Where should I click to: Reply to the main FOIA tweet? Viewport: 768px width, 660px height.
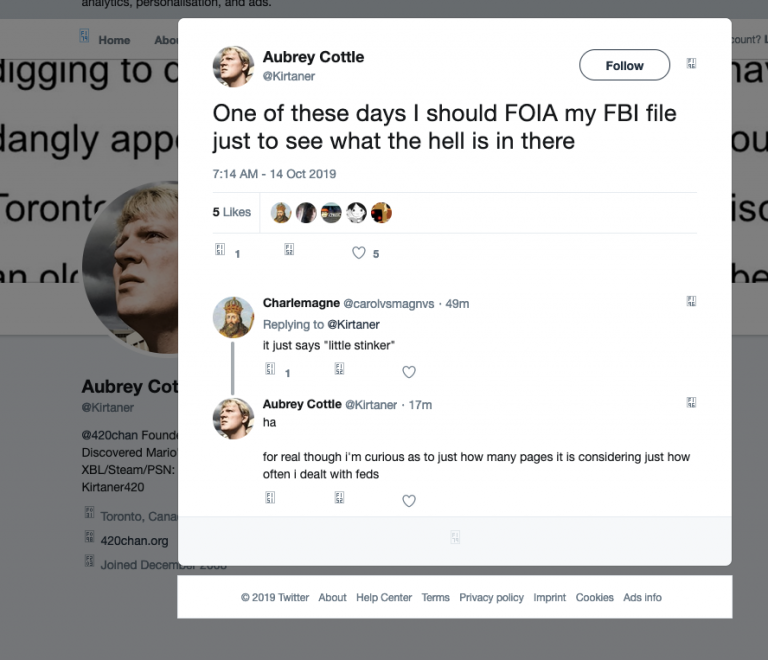click(221, 252)
